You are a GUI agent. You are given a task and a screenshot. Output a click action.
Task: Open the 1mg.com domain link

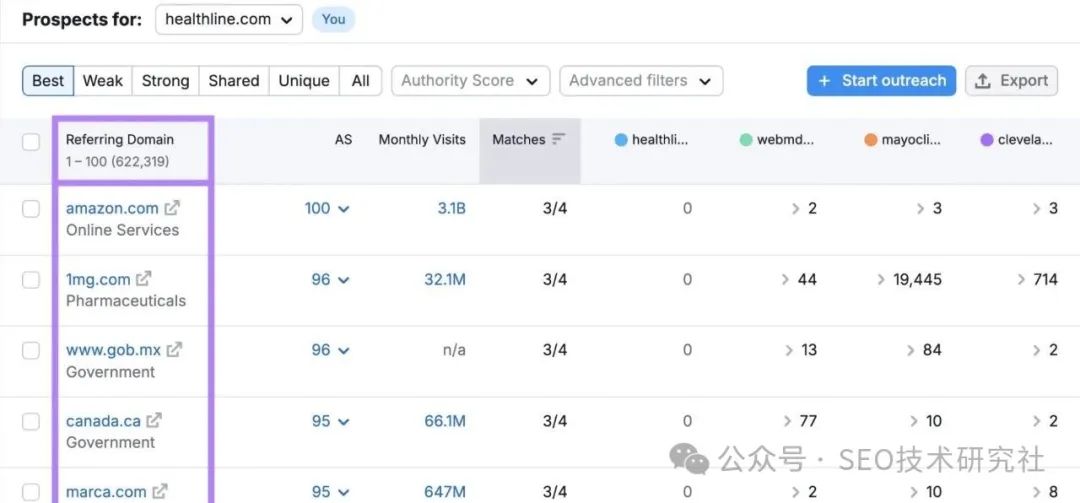pyautogui.click(x=98, y=279)
